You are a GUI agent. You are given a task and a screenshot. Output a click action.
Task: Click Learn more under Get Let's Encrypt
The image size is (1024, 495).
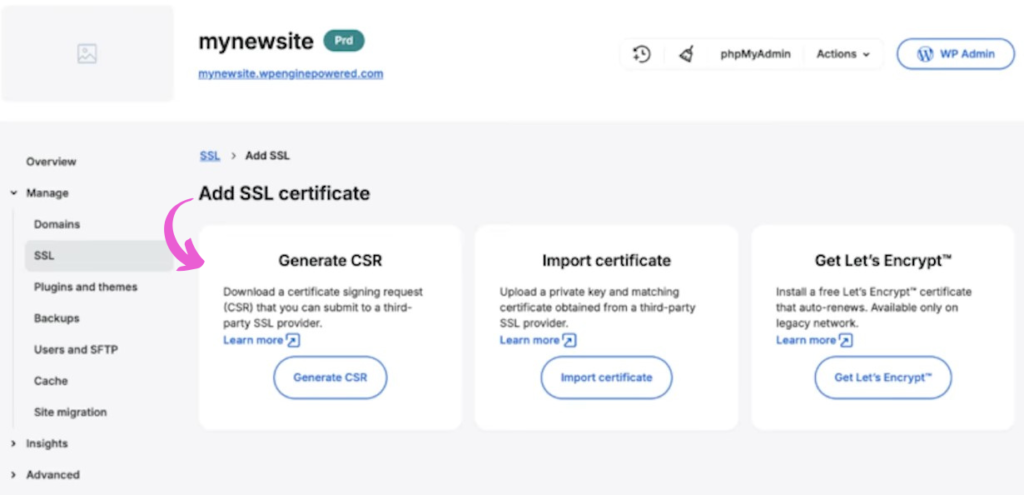[806, 340]
